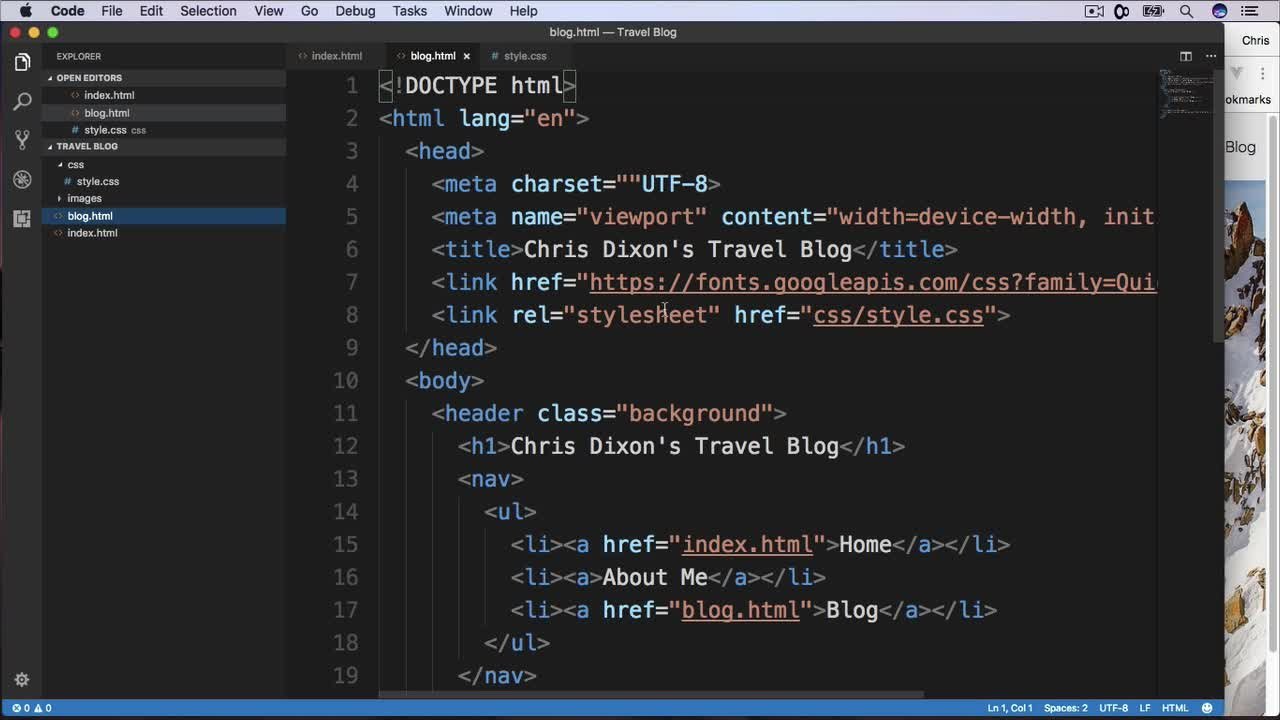Open the Source Control view icon
The height and width of the screenshot is (720, 1280).
(x=22, y=140)
